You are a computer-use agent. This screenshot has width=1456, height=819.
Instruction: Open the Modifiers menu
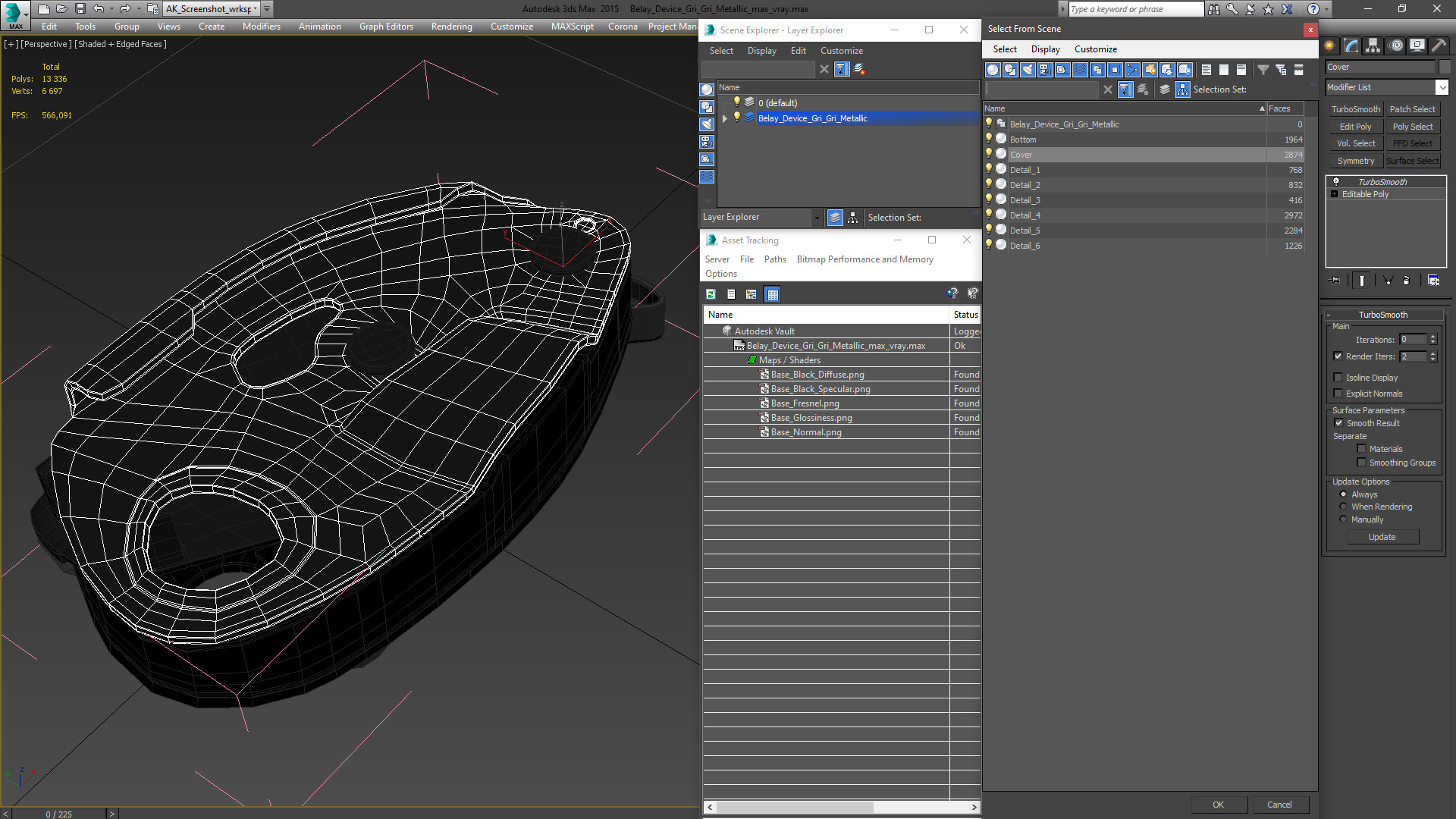[x=261, y=27]
